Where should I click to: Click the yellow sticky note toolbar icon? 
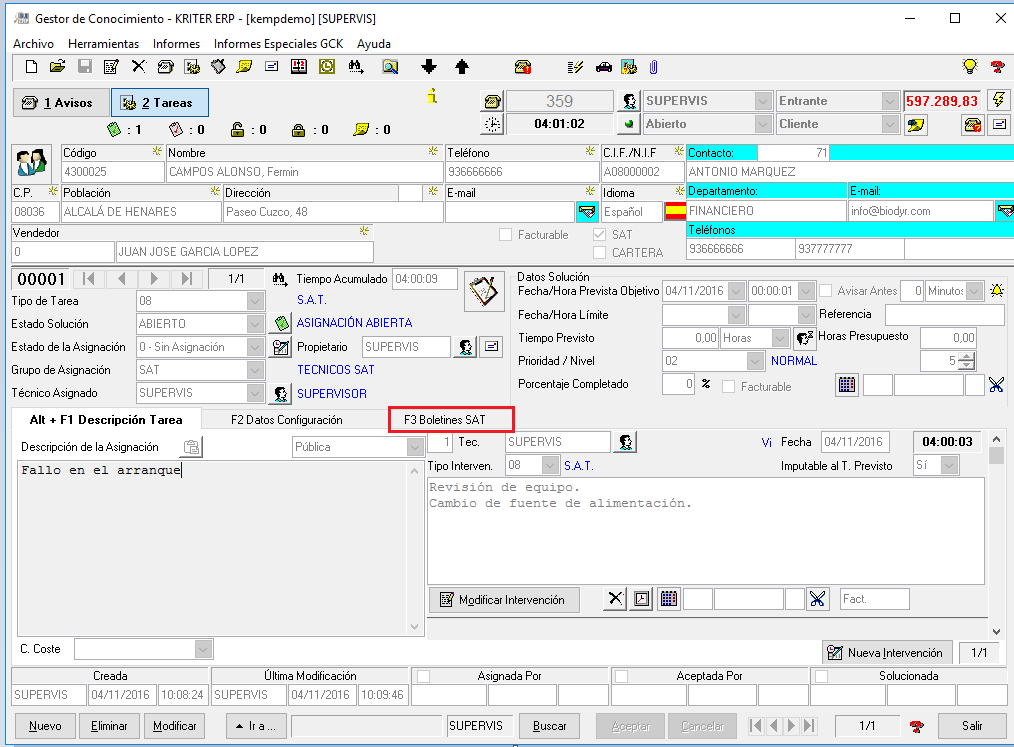(x=244, y=67)
